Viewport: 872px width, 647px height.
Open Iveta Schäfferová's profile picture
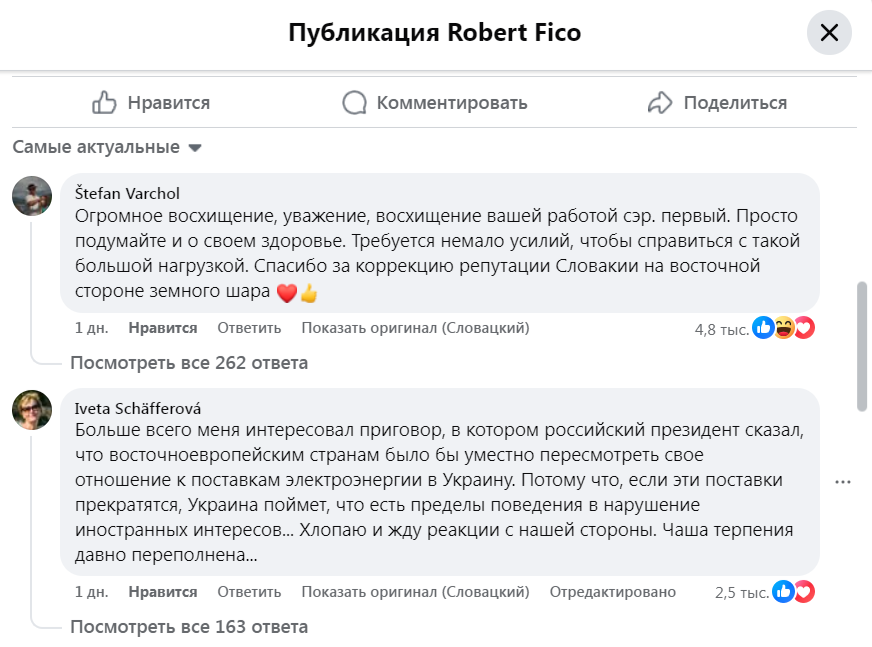coord(32,410)
